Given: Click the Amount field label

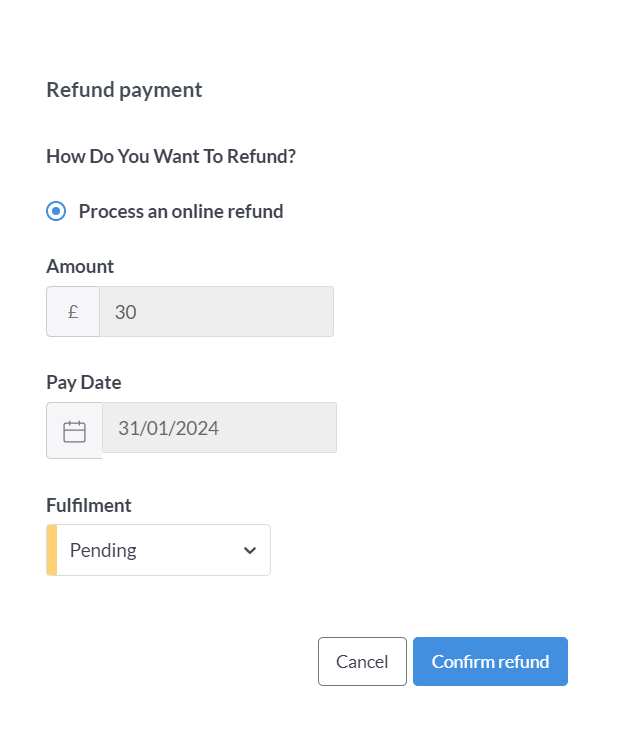Looking at the screenshot, I should (80, 266).
